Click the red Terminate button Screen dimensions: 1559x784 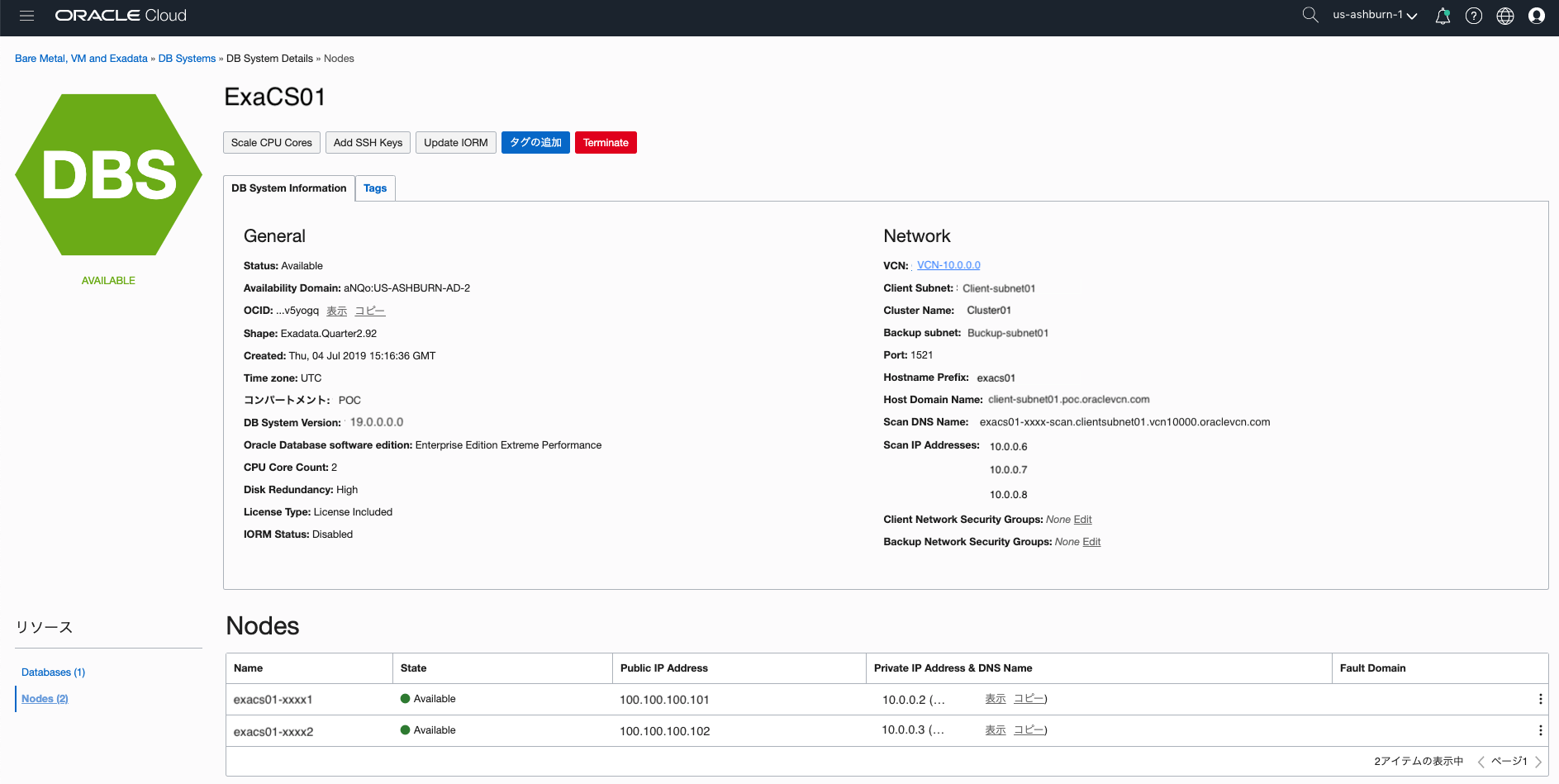tap(606, 143)
